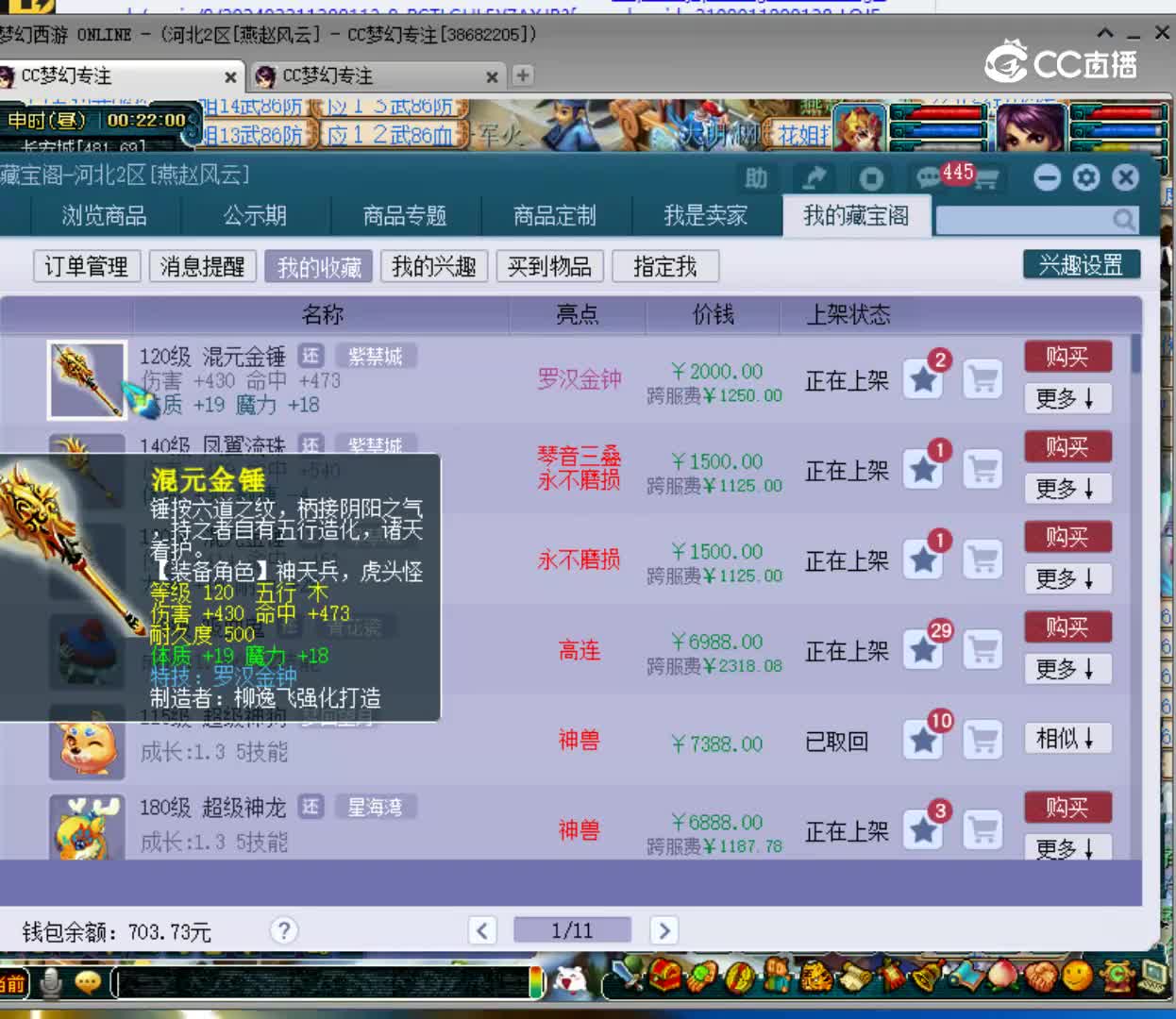Open the gear settings icon of 藏宝阁
This screenshot has height=1019, width=1176.
click(x=1086, y=177)
